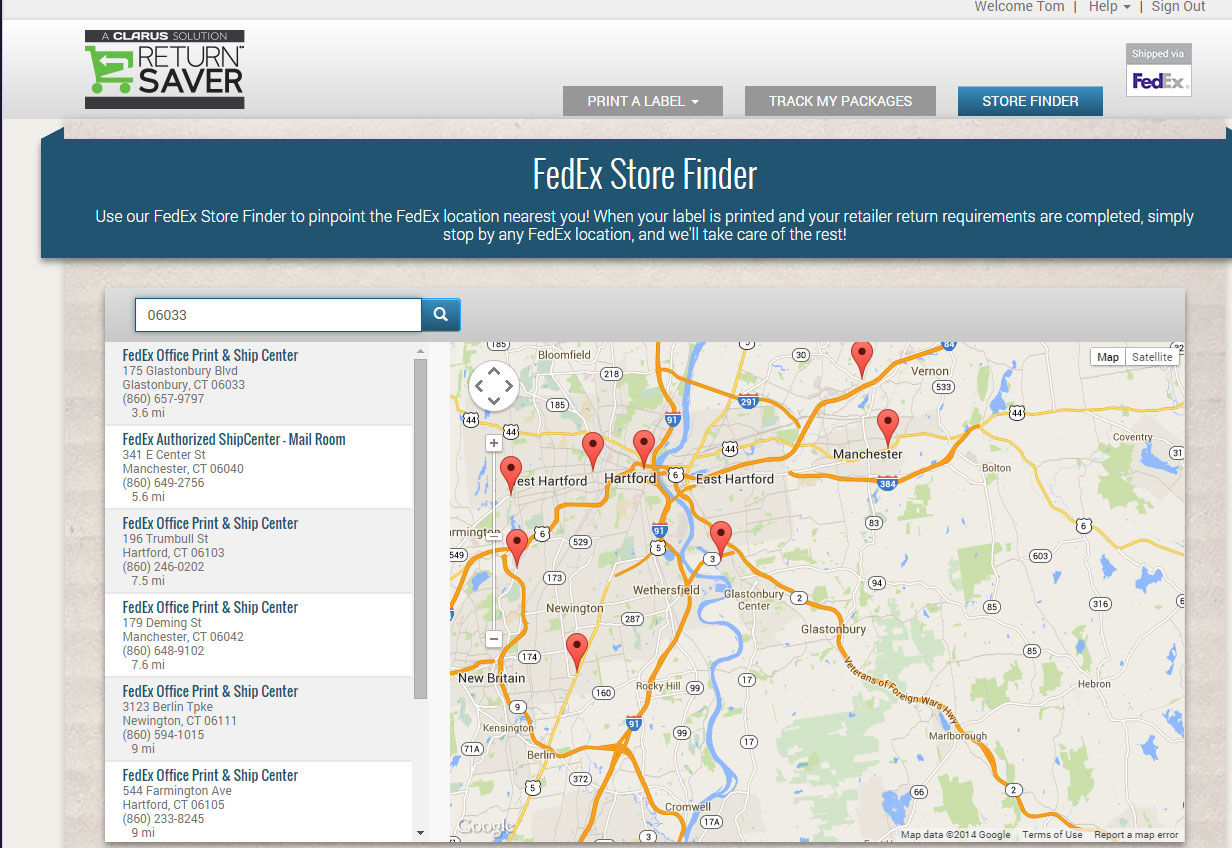Click the store list scroll up arrow

(420, 351)
